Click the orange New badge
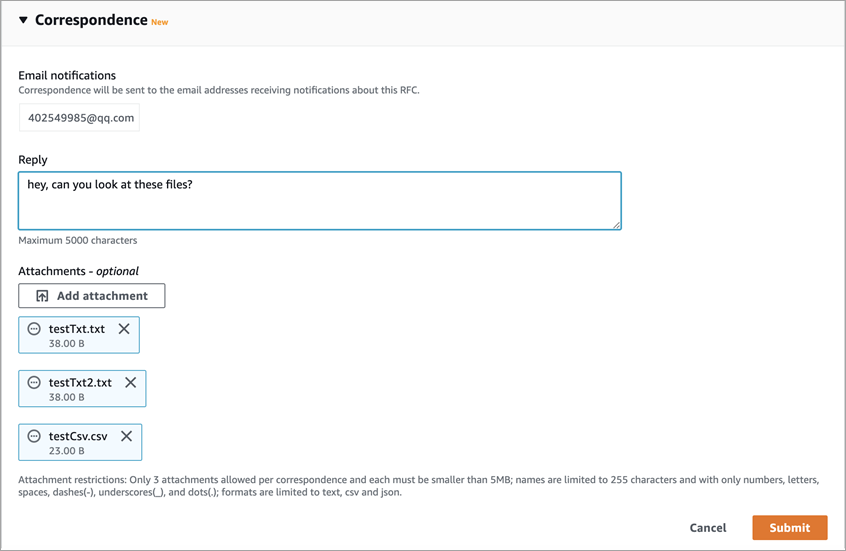846x551 pixels. tap(159, 22)
